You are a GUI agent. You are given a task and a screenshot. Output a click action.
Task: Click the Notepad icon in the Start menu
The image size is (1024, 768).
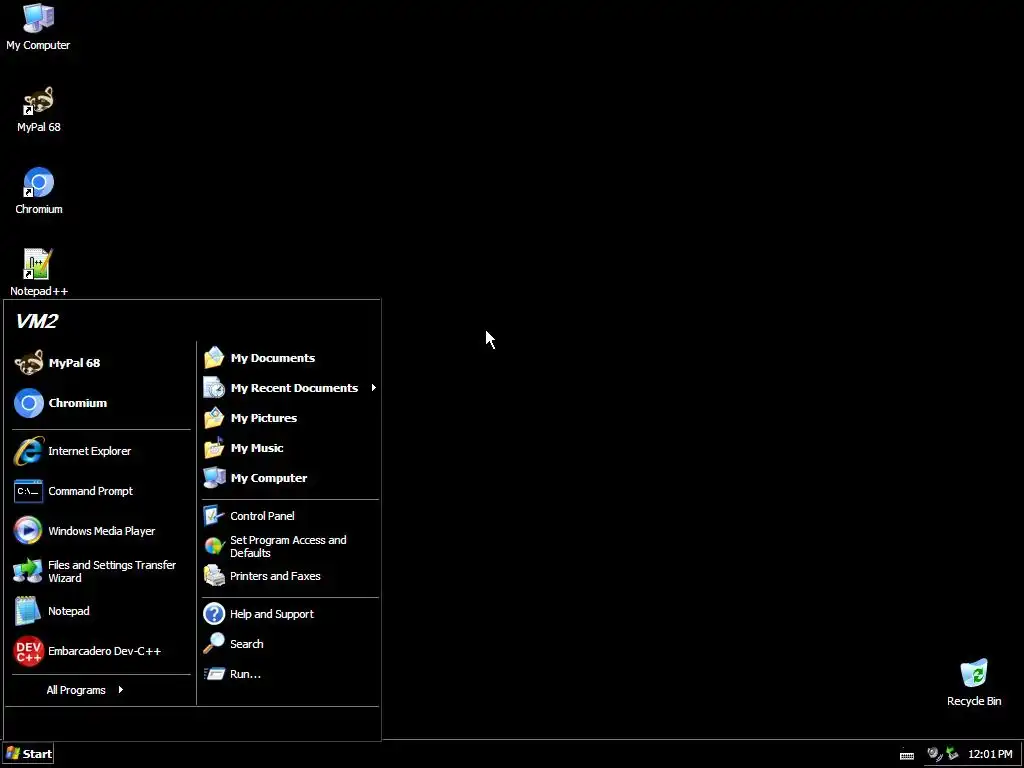(27, 611)
